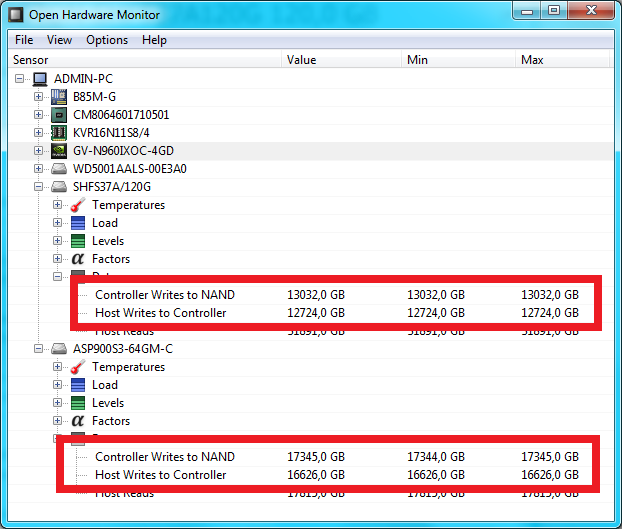The width and height of the screenshot is (622, 529).
Task: Click the WD5001AALS-00E3A0 hard drive icon
Action: pos(59,169)
